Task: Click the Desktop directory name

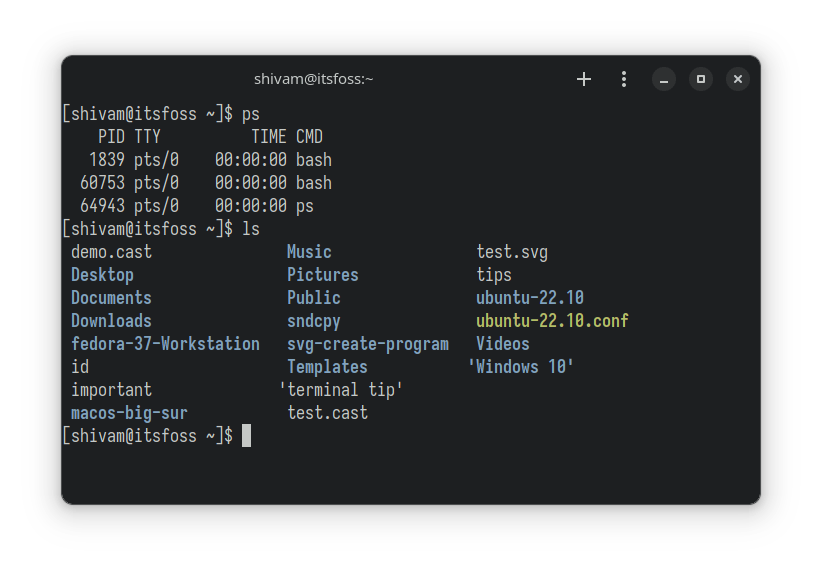Action: pos(102,275)
